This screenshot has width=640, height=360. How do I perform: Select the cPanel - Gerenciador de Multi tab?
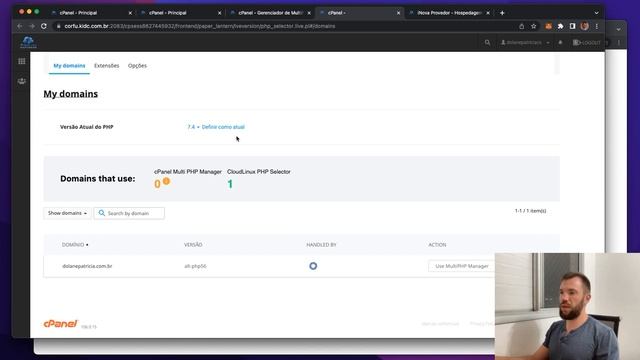[x=270, y=13]
